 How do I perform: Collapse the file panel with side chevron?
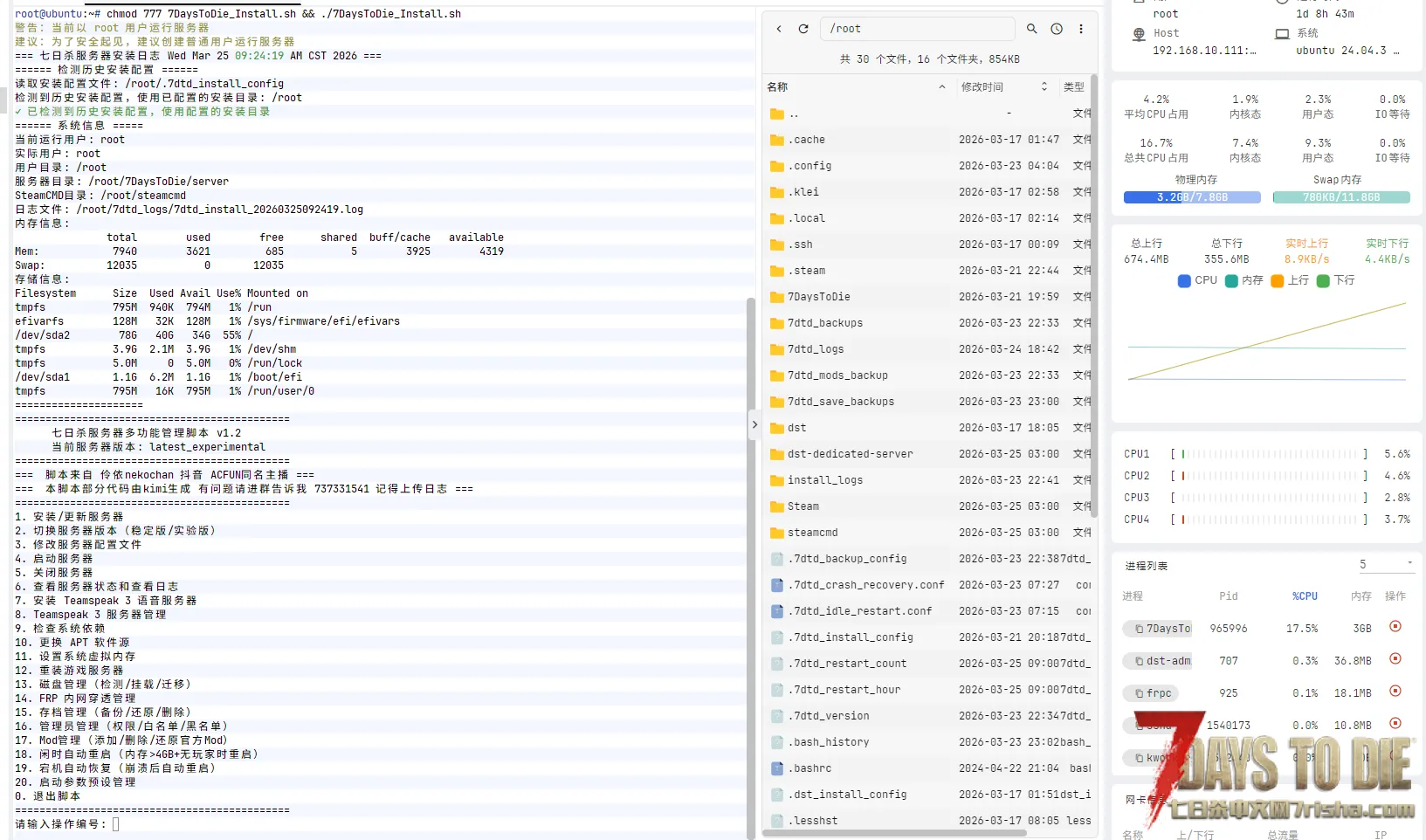point(754,425)
